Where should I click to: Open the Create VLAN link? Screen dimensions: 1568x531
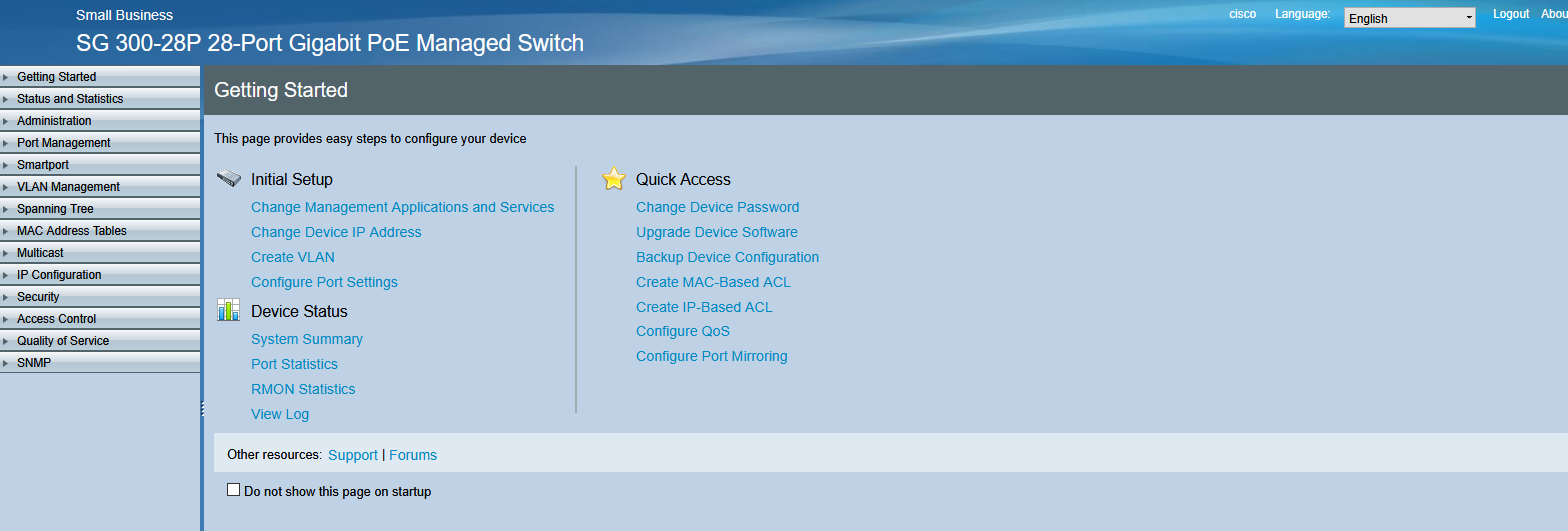pos(292,257)
